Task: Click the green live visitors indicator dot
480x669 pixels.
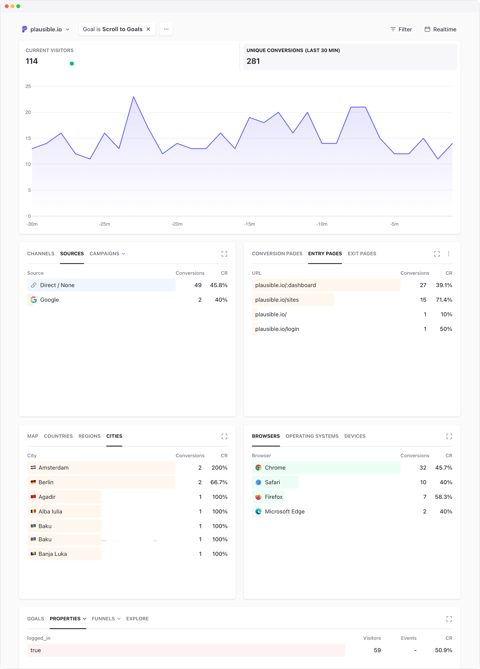Action: [x=72, y=64]
